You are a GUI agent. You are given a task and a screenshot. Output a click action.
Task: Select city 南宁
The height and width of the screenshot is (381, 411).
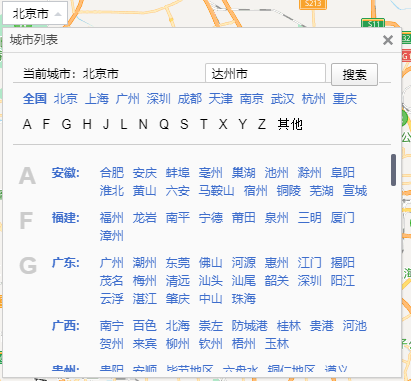click(x=112, y=326)
